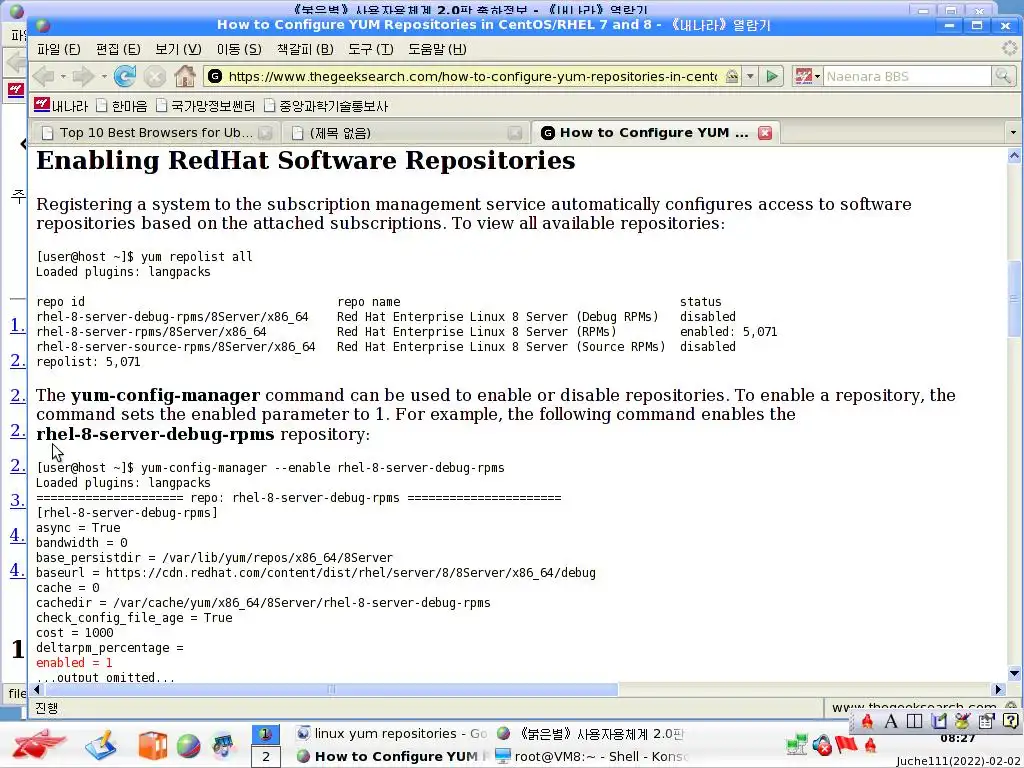Viewport: 1024px width, 768px height.
Task: Open the 보기 (V) menu
Action: pyautogui.click(x=178, y=49)
